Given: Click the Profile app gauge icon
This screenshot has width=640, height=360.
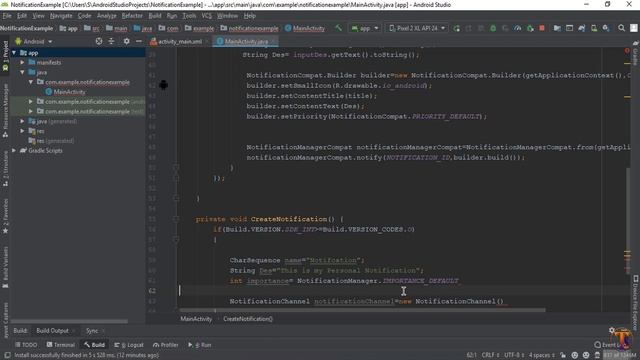Looking at the screenshot, I should coord(518,28).
